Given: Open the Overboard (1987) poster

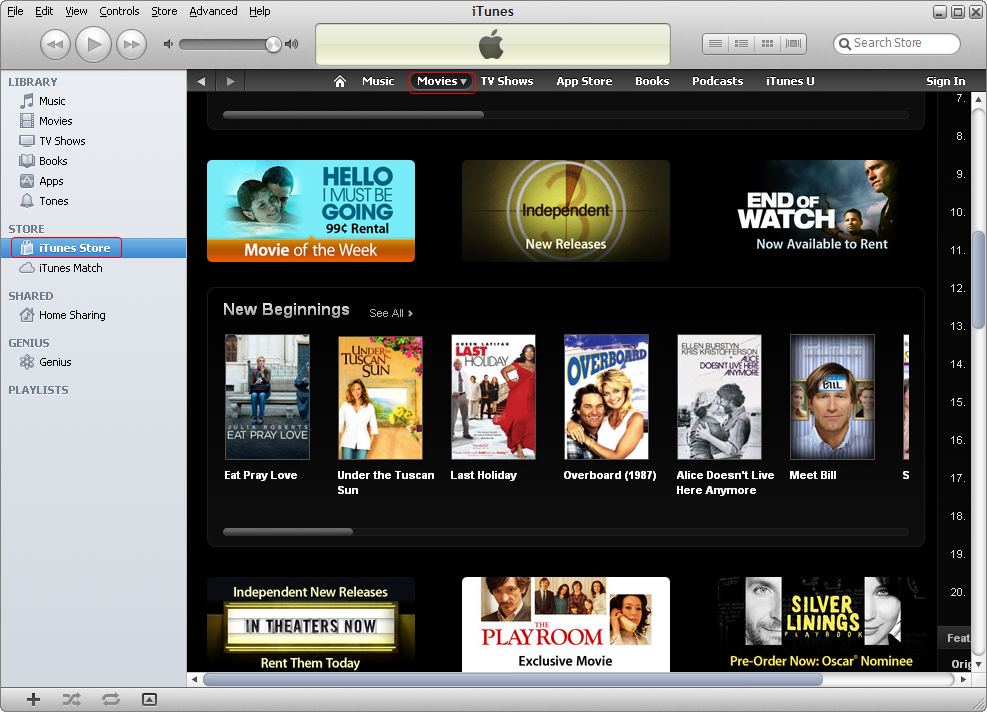Looking at the screenshot, I should (606, 397).
